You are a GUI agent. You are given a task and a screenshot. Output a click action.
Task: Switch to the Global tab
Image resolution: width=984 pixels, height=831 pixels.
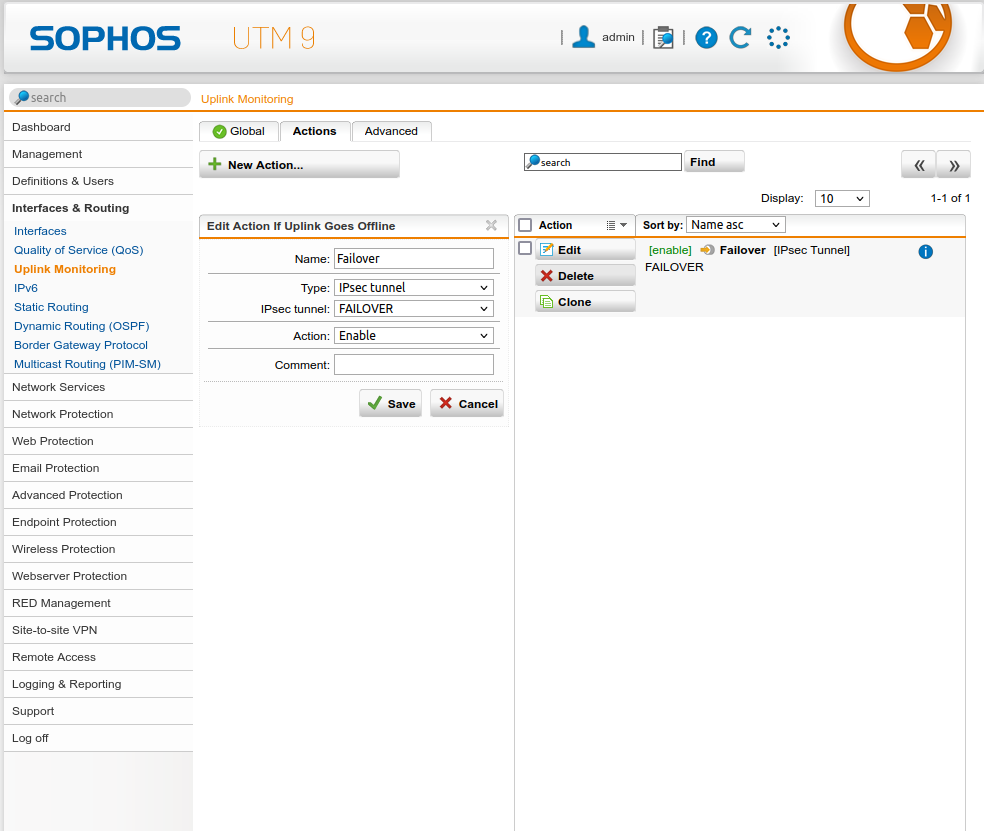pos(238,131)
